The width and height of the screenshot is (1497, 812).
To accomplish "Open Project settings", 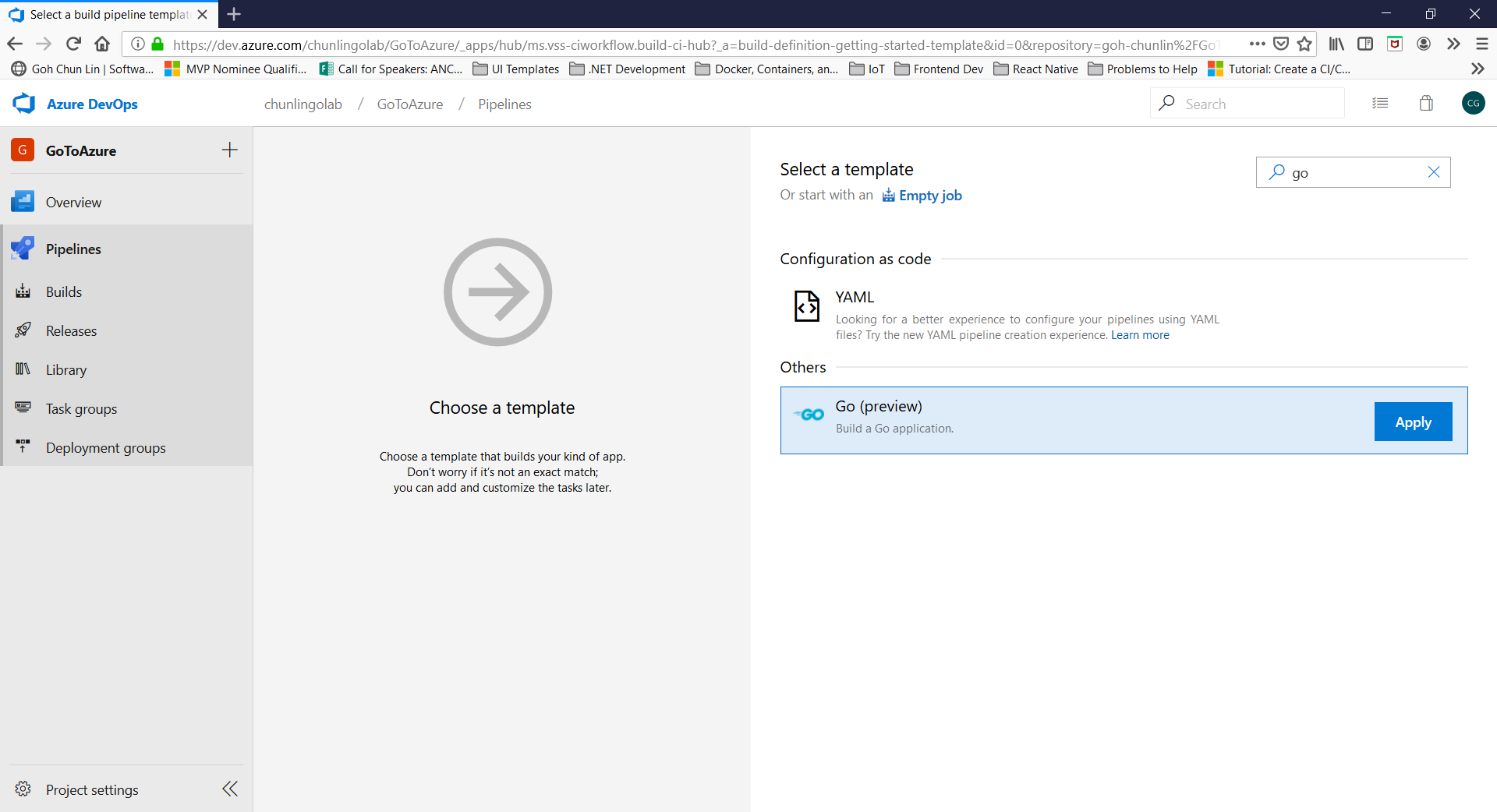I will coord(92,789).
